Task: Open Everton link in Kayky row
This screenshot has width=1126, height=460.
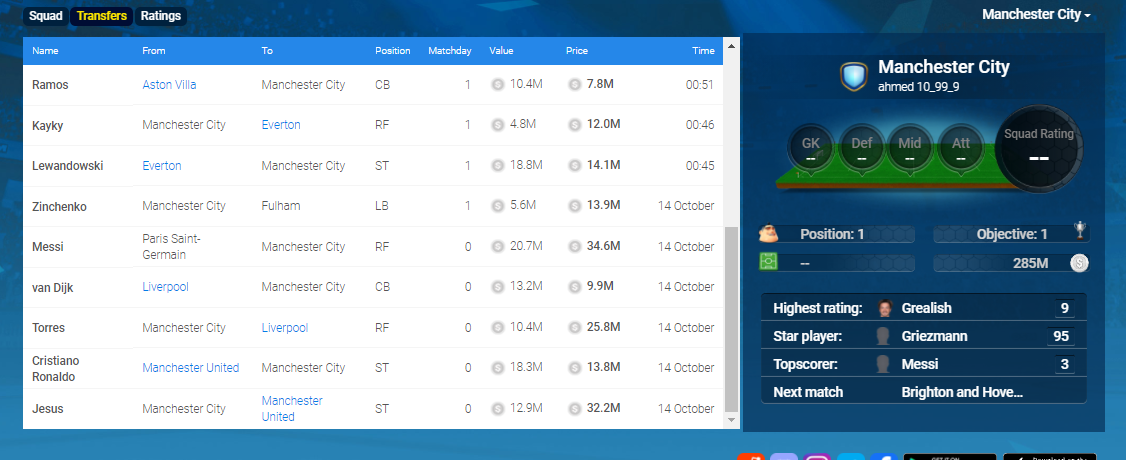Action: click(281, 125)
